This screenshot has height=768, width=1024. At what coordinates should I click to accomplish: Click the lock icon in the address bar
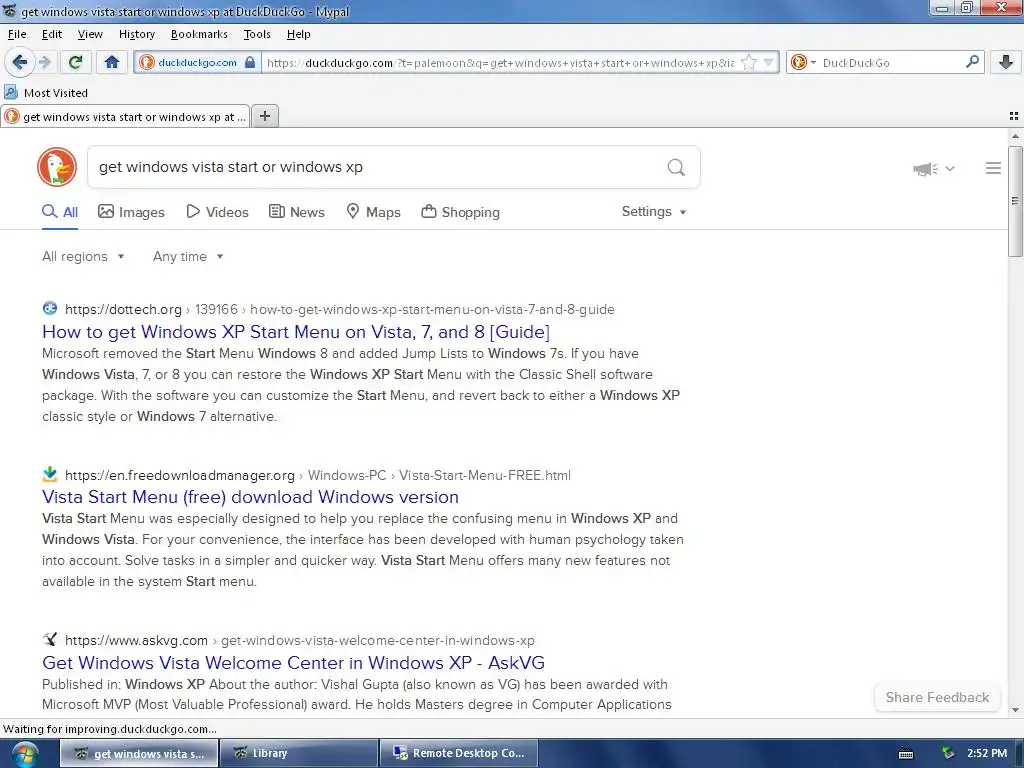click(x=250, y=62)
